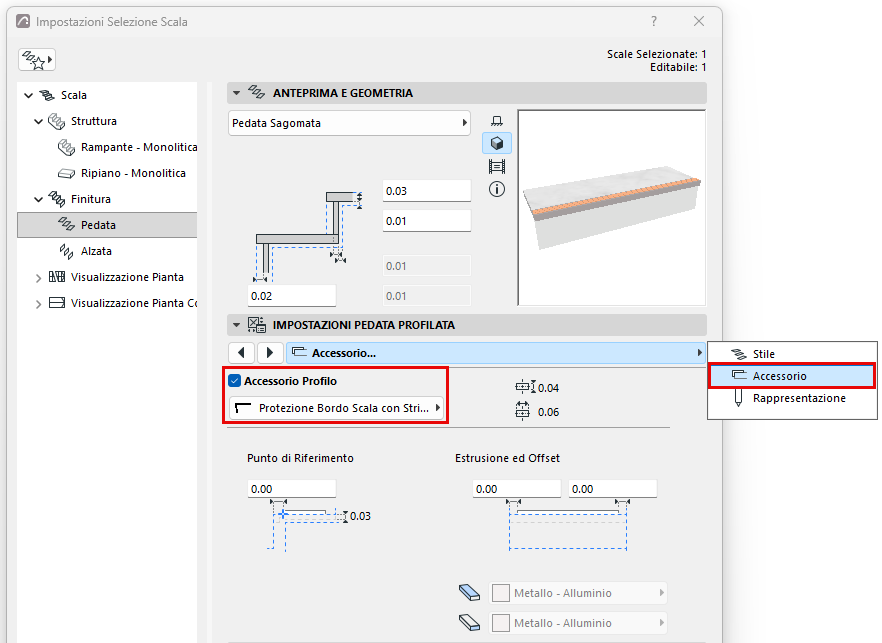Choose Stile from the popup menu
This screenshot has height=643, width=882.
coord(792,354)
